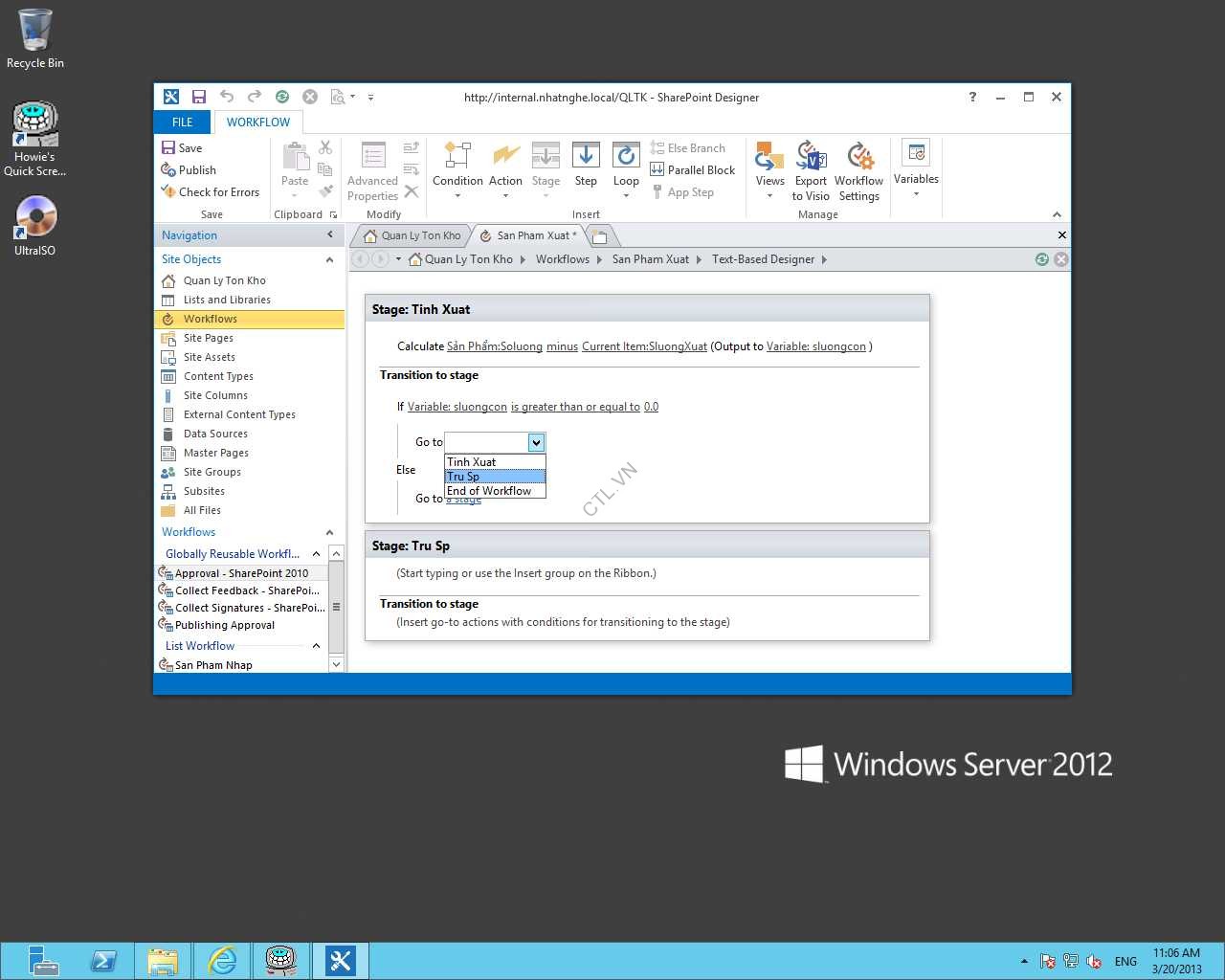Switch to the Quan Ly Ton Kho tab
The height and width of the screenshot is (980, 1225).
click(x=412, y=235)
